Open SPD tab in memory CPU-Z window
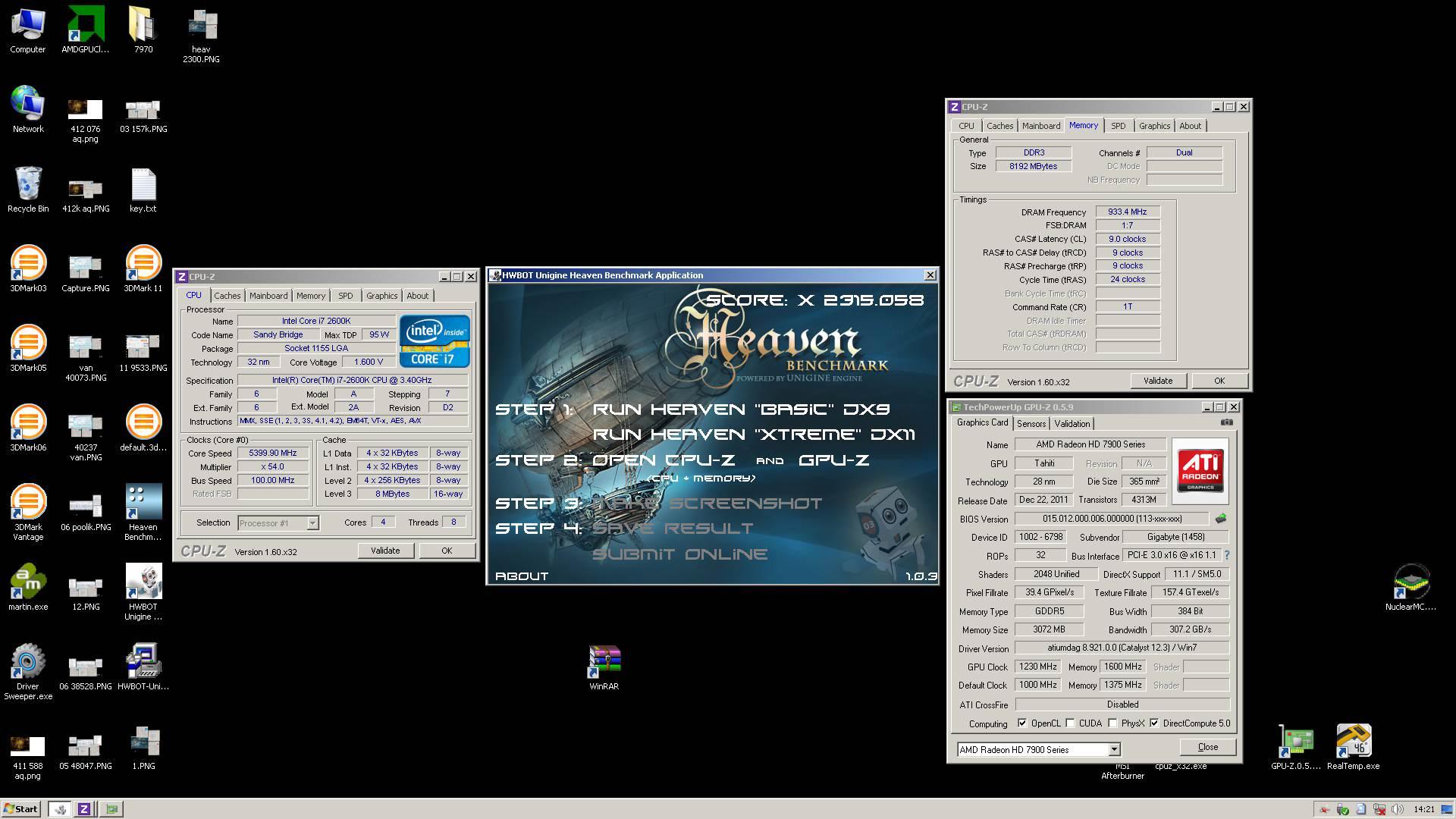The width and height of the screenshot is (1456, 819). (x=1119, y=126)
